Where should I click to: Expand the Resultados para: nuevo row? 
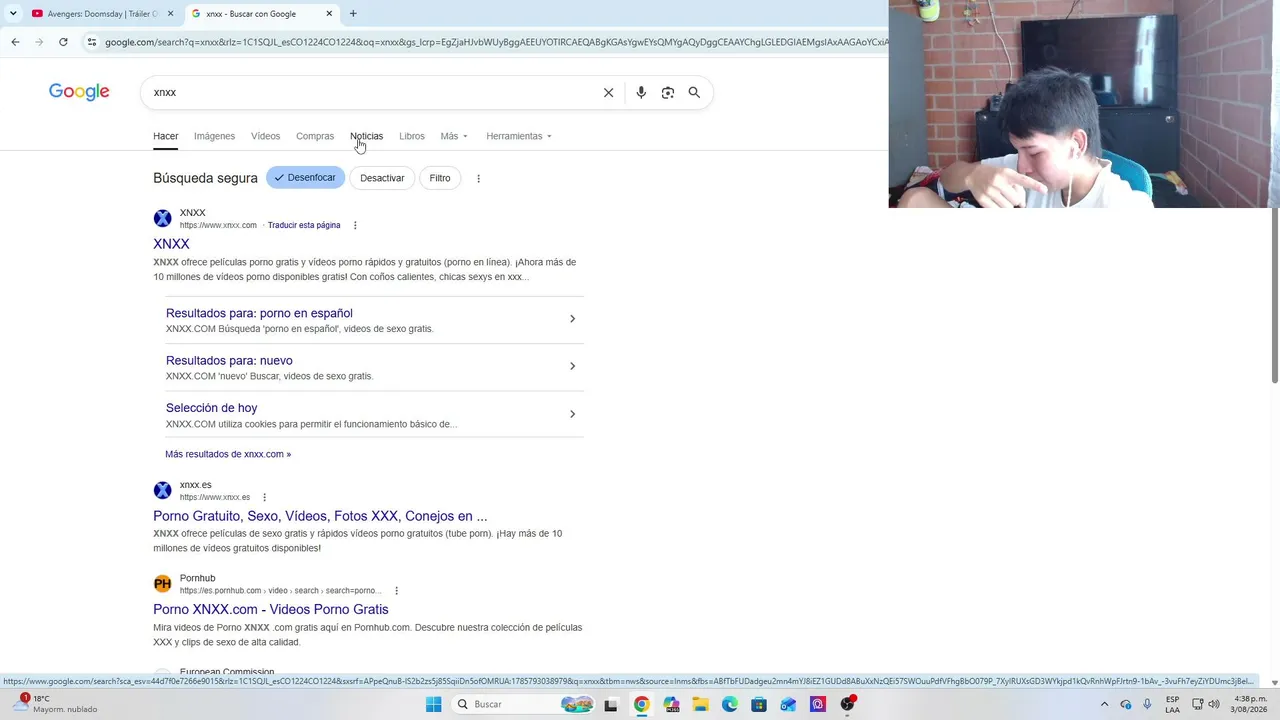tap(374, 367)
